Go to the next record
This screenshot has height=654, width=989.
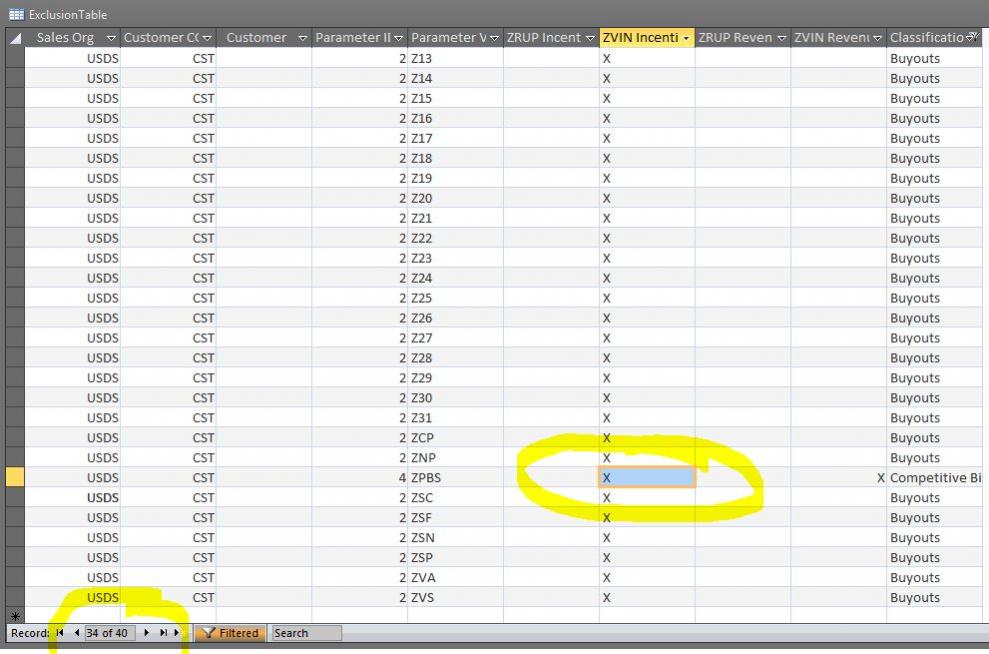[146, 633]
